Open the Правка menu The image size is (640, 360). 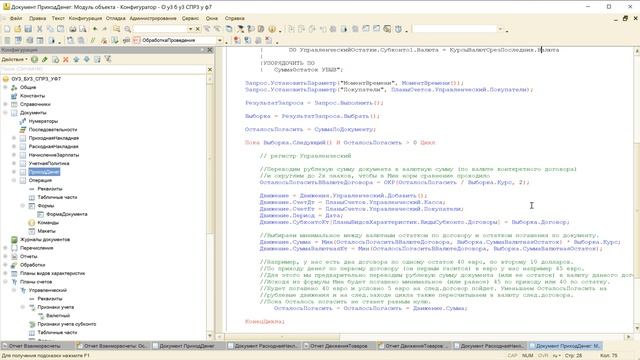[37, 18]
